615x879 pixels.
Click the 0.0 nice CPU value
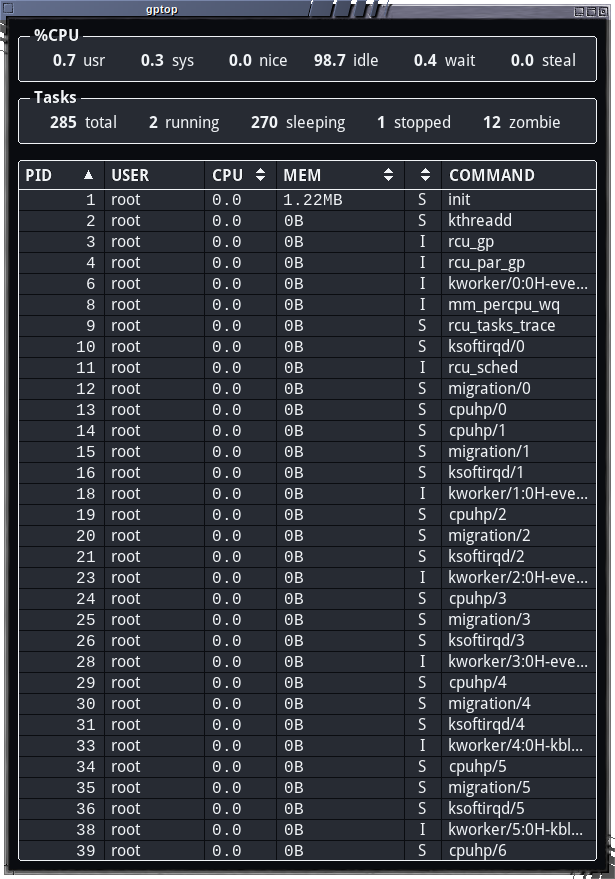click(x=258, y=61)
